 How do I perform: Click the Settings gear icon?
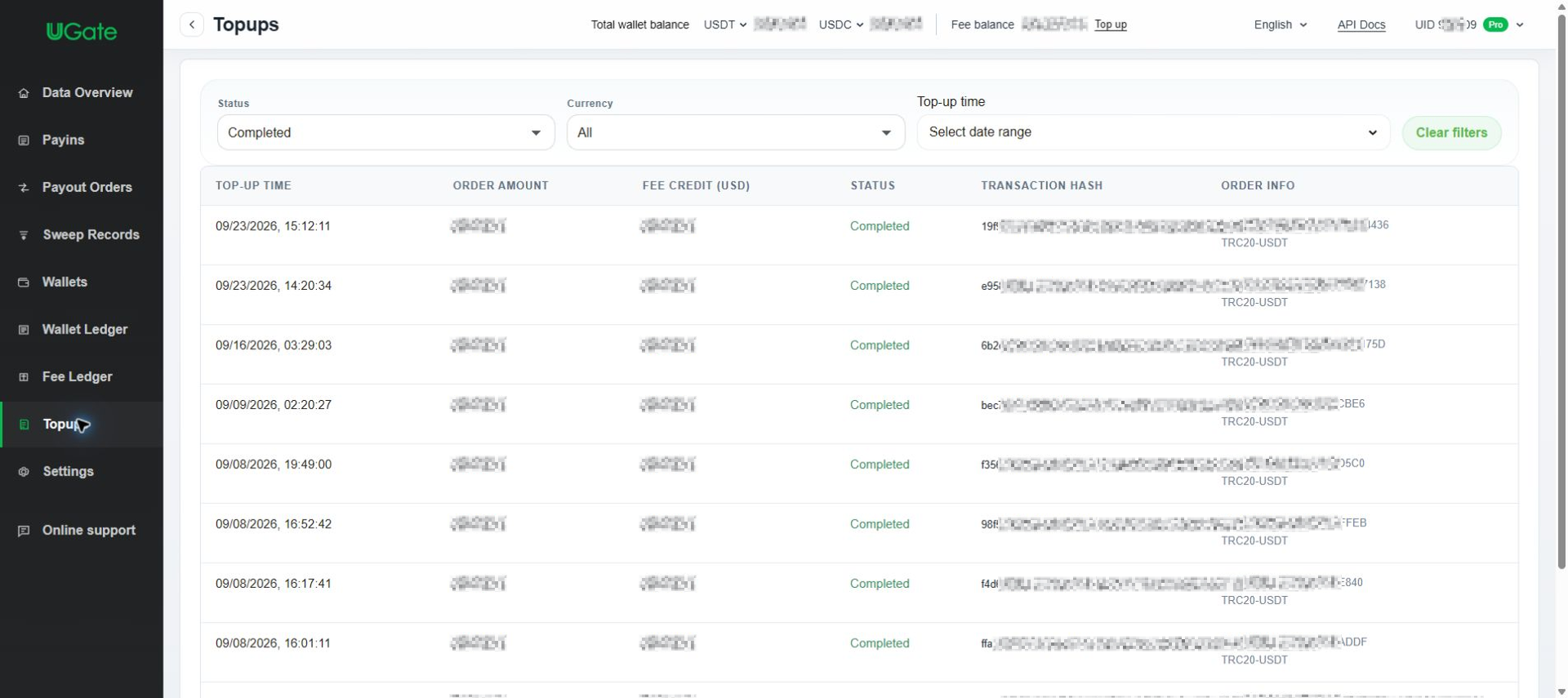coord(24,472)
